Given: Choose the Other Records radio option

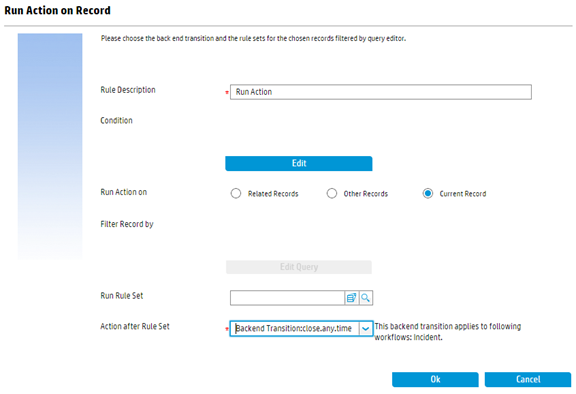Looking at the screenshot, I should pos(332,194).
